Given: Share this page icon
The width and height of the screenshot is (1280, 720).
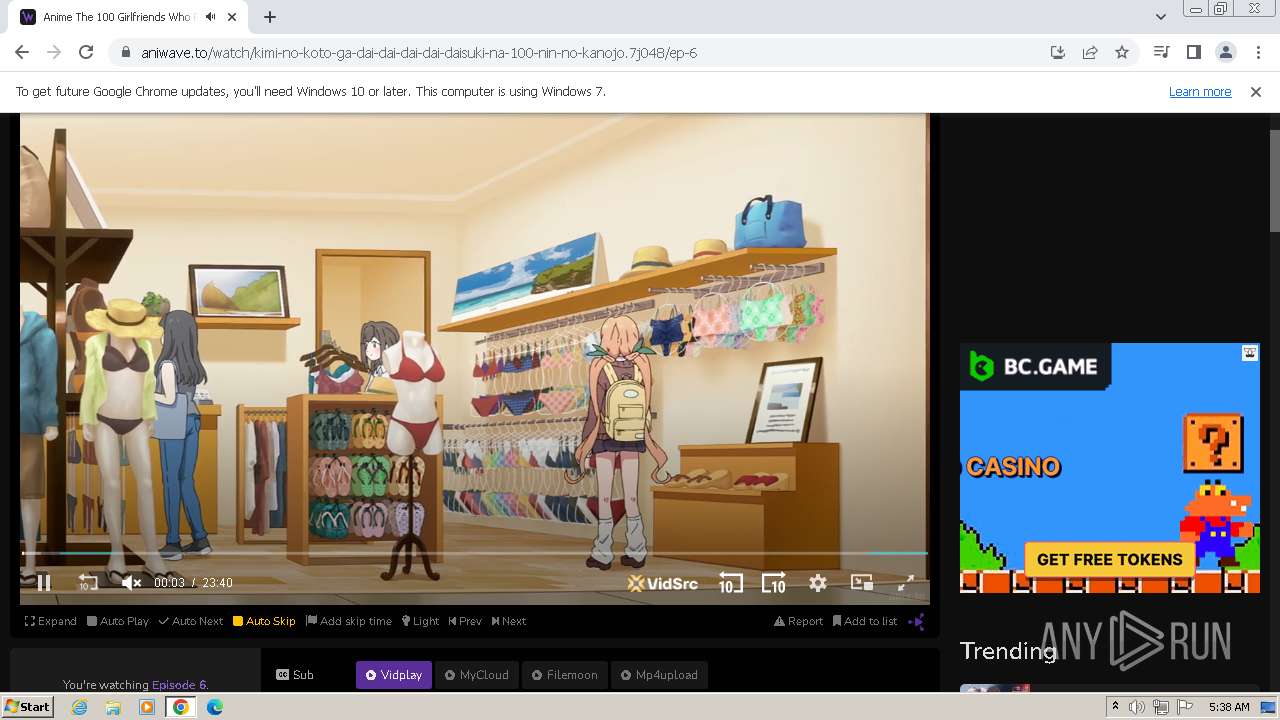Looking at the screenshot, I should [1090, 52].
